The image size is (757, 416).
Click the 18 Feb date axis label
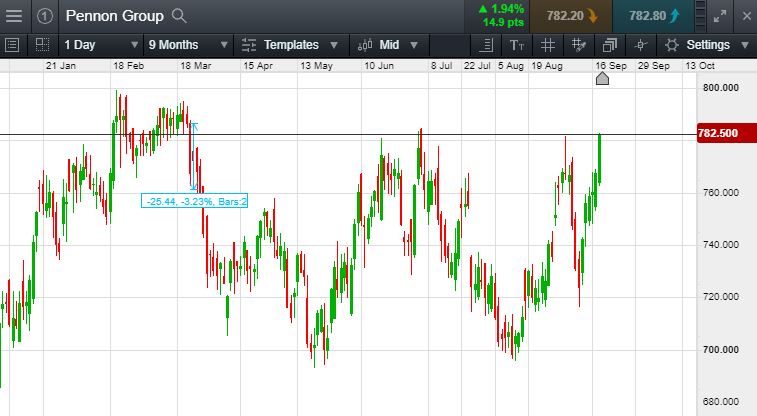128,66
